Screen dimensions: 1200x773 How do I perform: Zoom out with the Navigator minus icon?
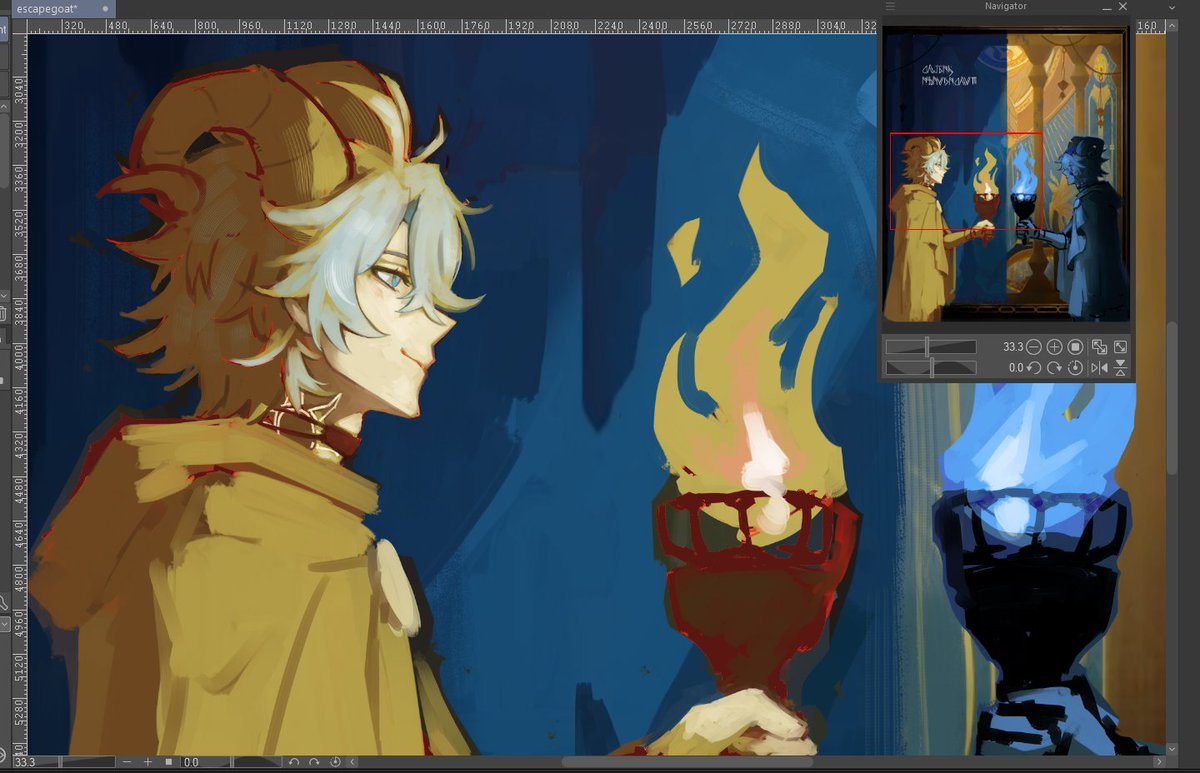point(1033,348)
